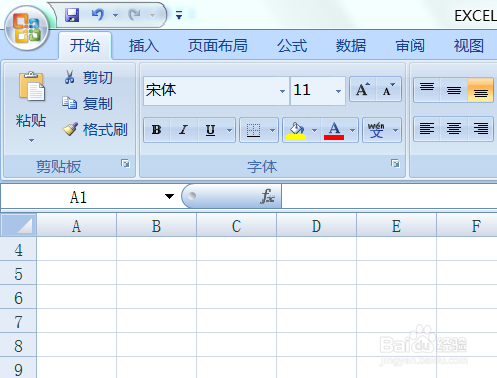Image resolution: width=497 pixels, height=378 pixels.
Task: Customize the Quick Access Toolbar
Action: 179,15
